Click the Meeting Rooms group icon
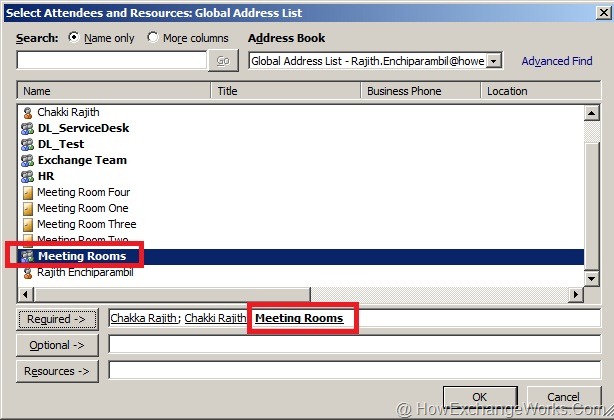Viewport: 614px width, 420px height. [x=27, y=256]
